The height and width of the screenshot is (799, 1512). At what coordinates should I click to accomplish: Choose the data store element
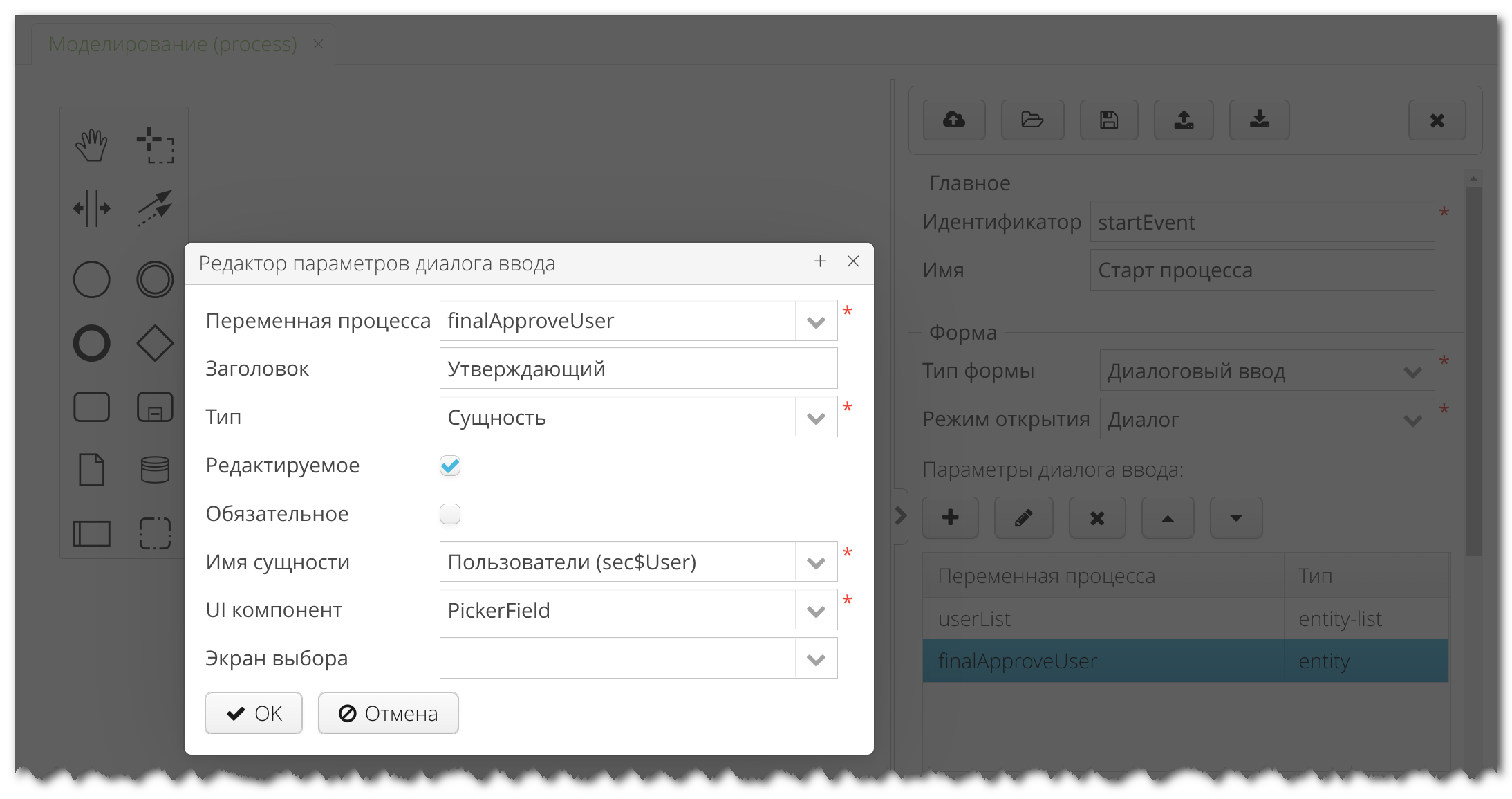(155, 470)
